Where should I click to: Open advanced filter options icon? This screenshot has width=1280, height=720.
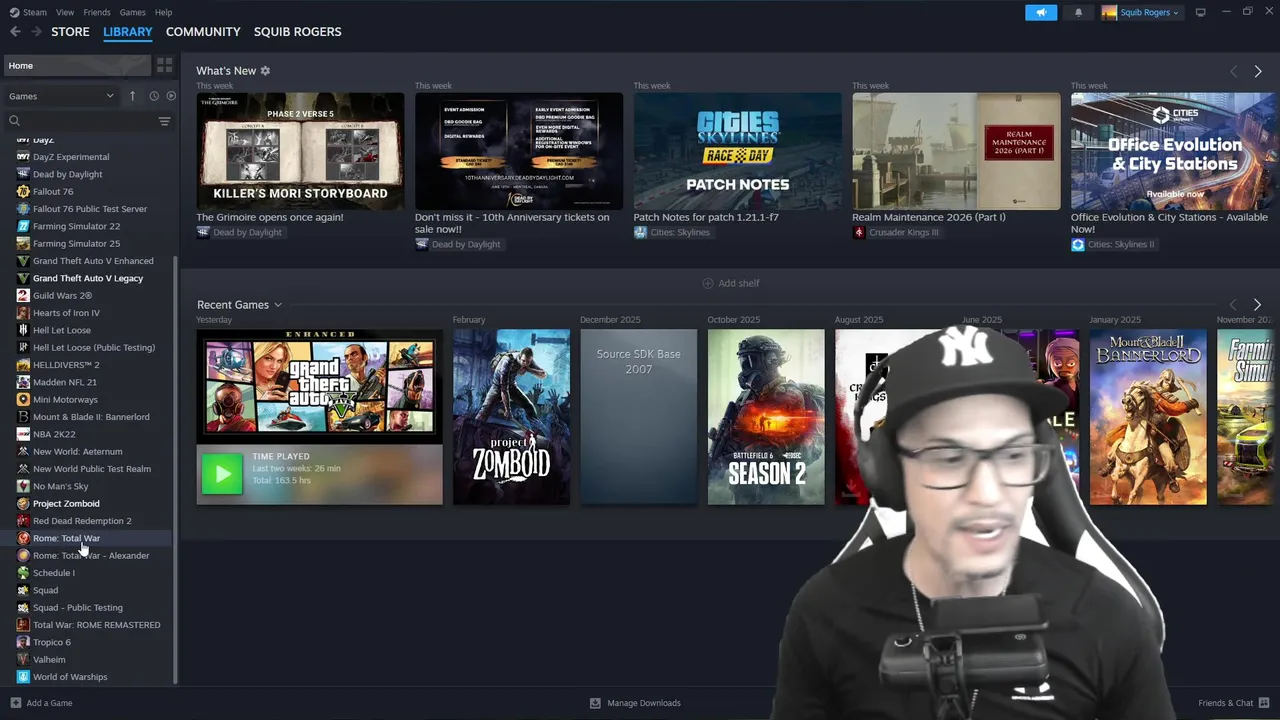click(x=164, y=121)
